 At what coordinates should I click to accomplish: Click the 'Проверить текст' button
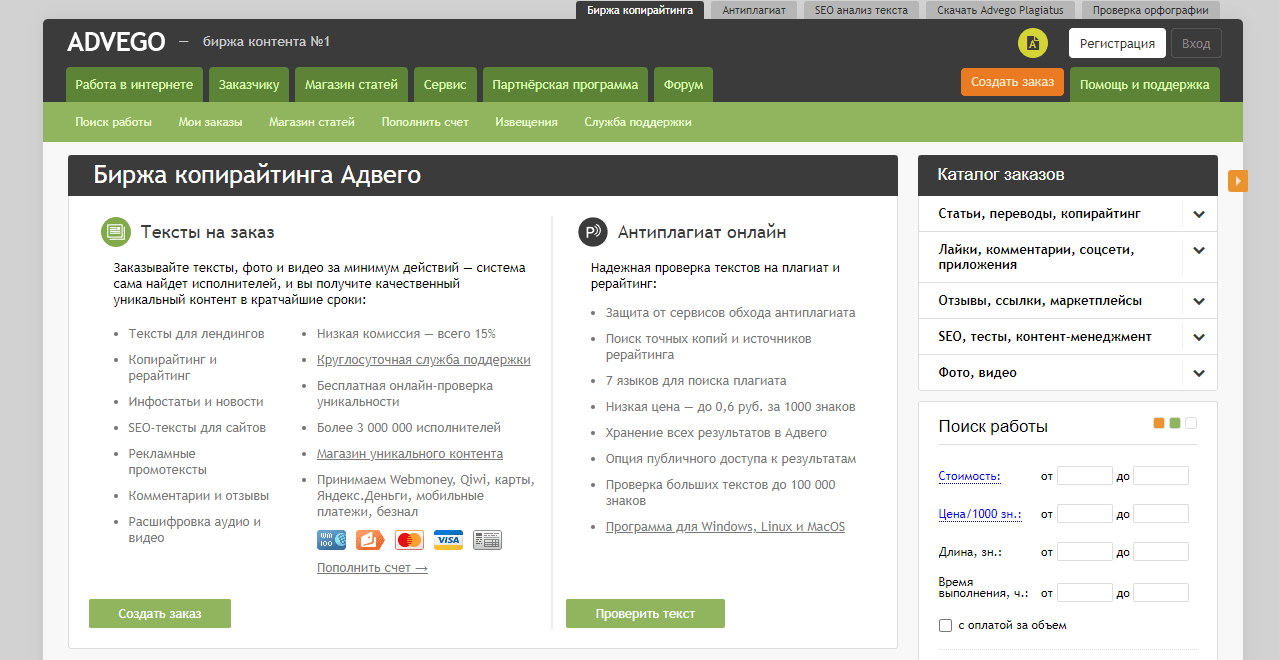[x=645, y=613]
